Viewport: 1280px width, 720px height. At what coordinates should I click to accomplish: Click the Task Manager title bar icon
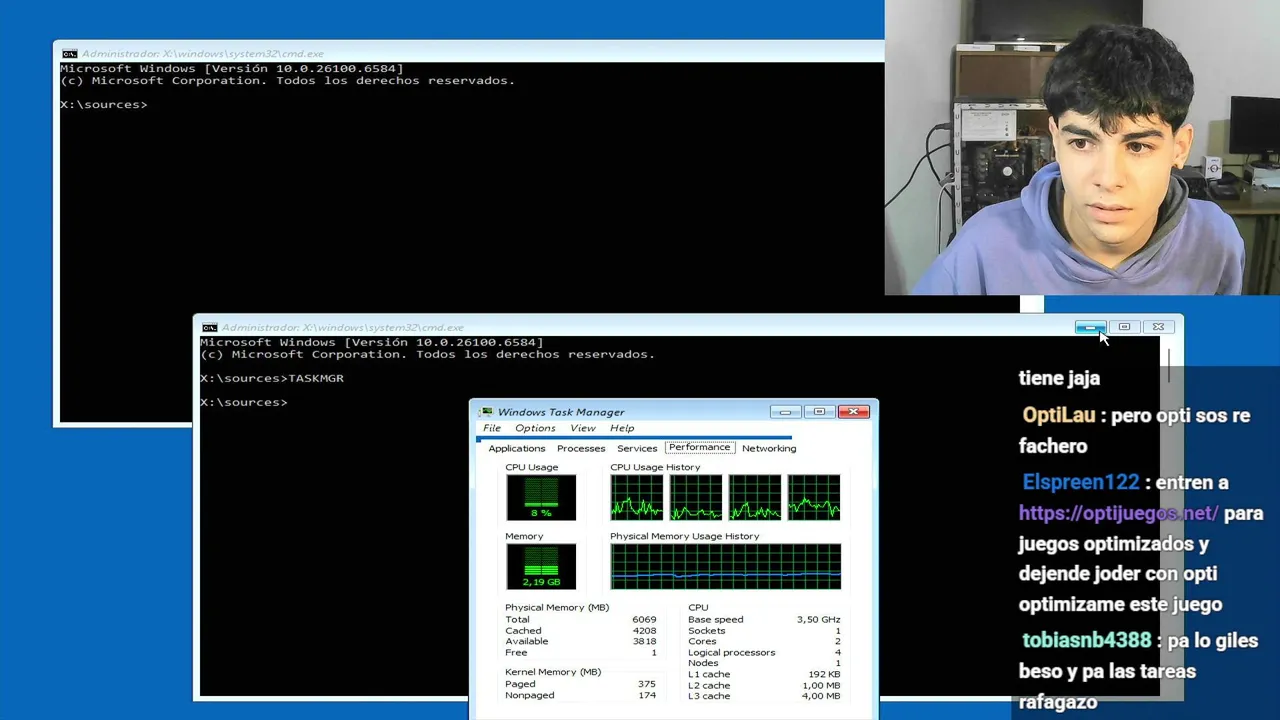(486, 412)
